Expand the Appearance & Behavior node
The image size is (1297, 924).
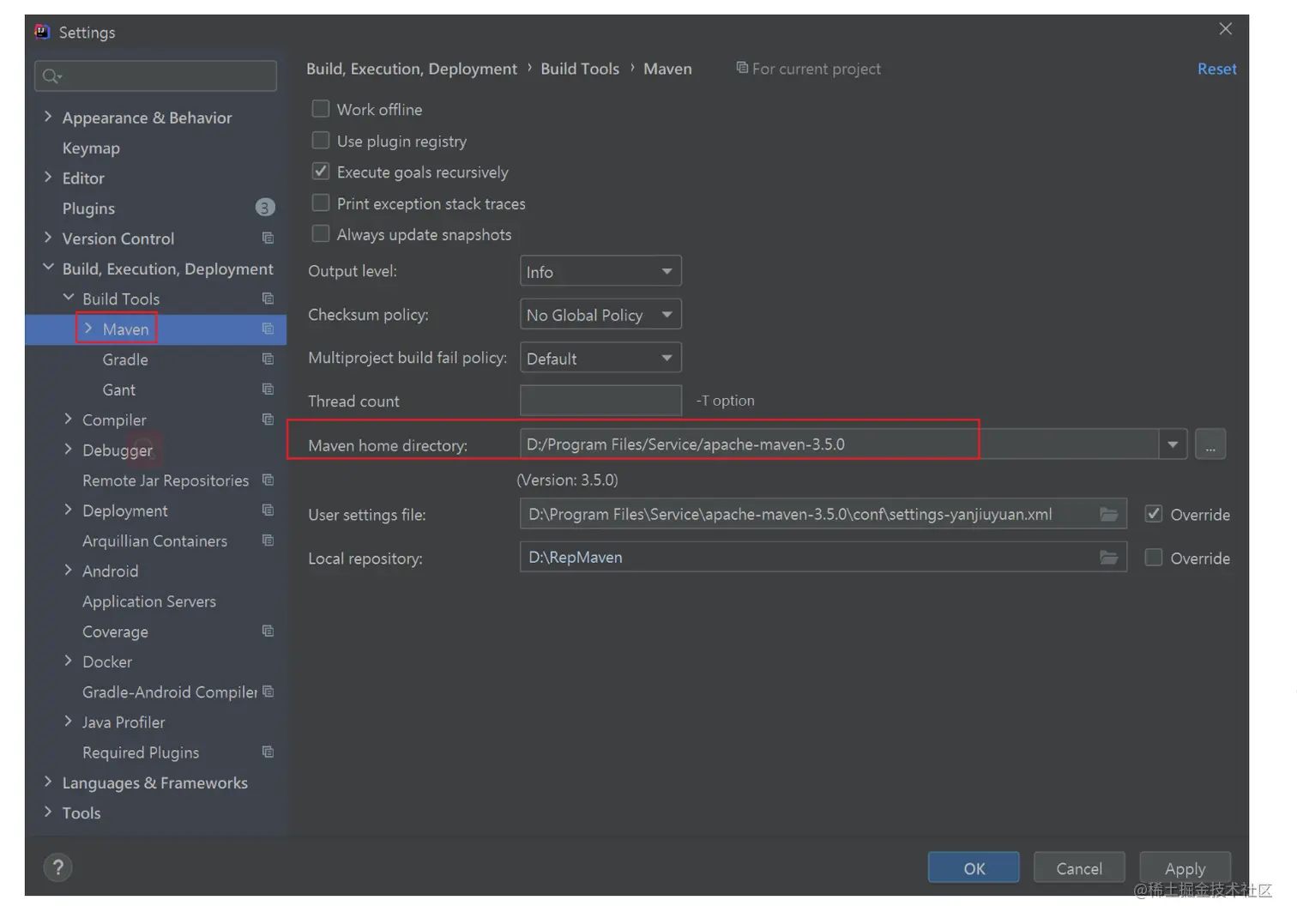pos(48,117)
